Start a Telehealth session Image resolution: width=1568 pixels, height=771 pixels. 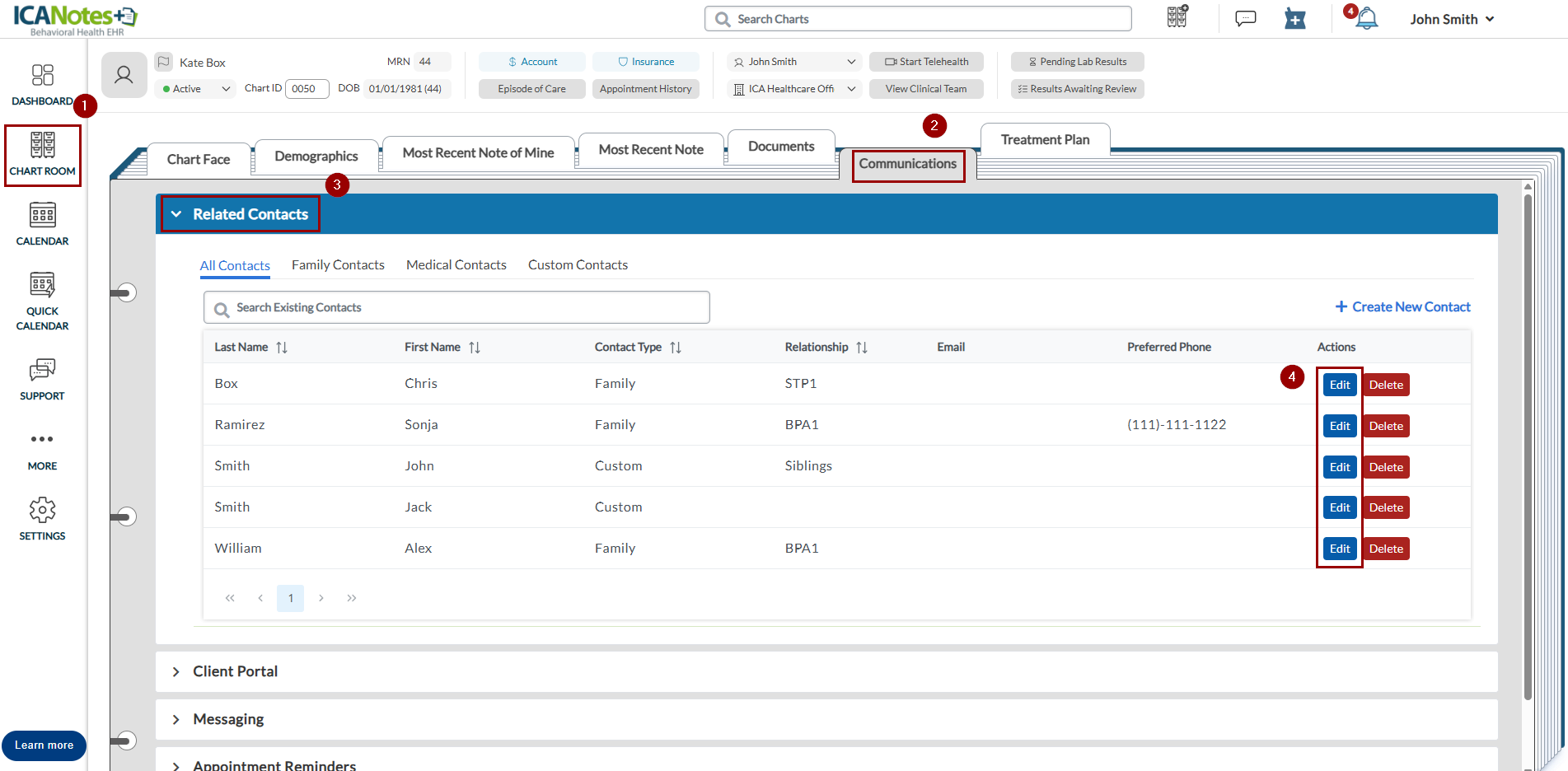click(926, 62)
